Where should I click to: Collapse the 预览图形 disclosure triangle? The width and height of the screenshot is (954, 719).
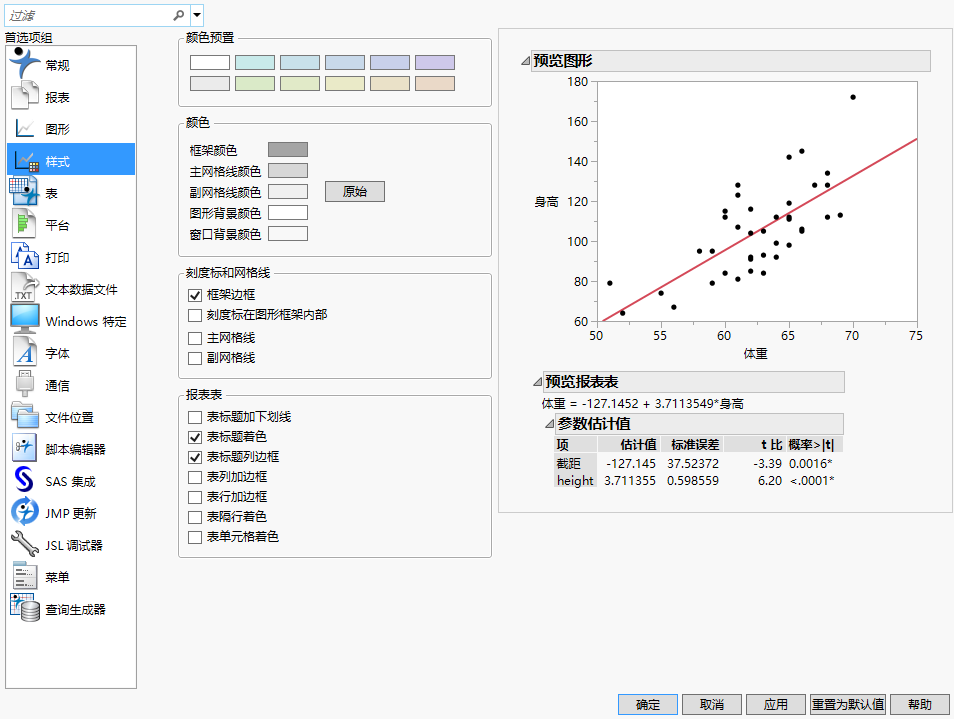525,61
